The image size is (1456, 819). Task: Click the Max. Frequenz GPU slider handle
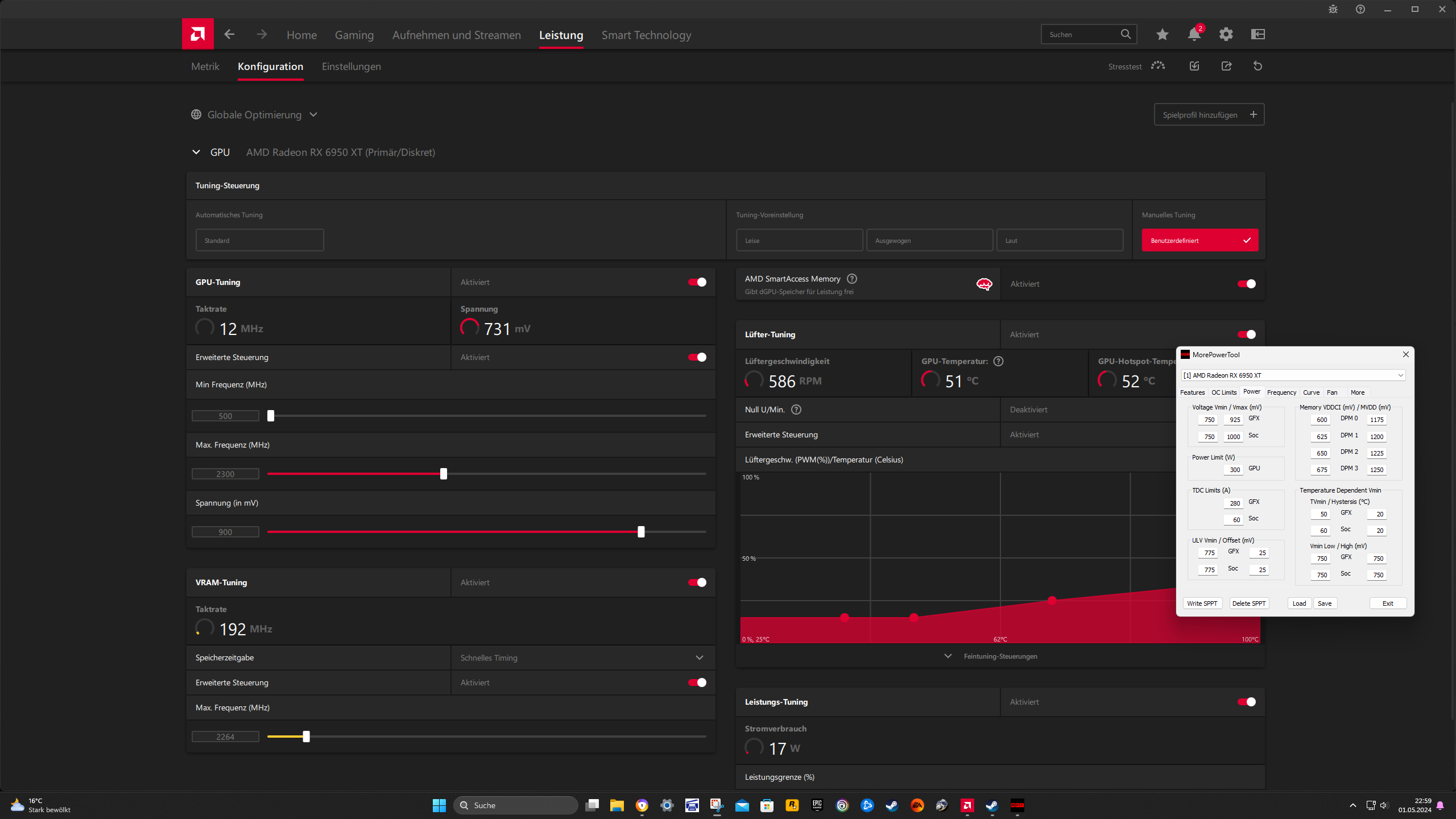(x=444, y=474)
